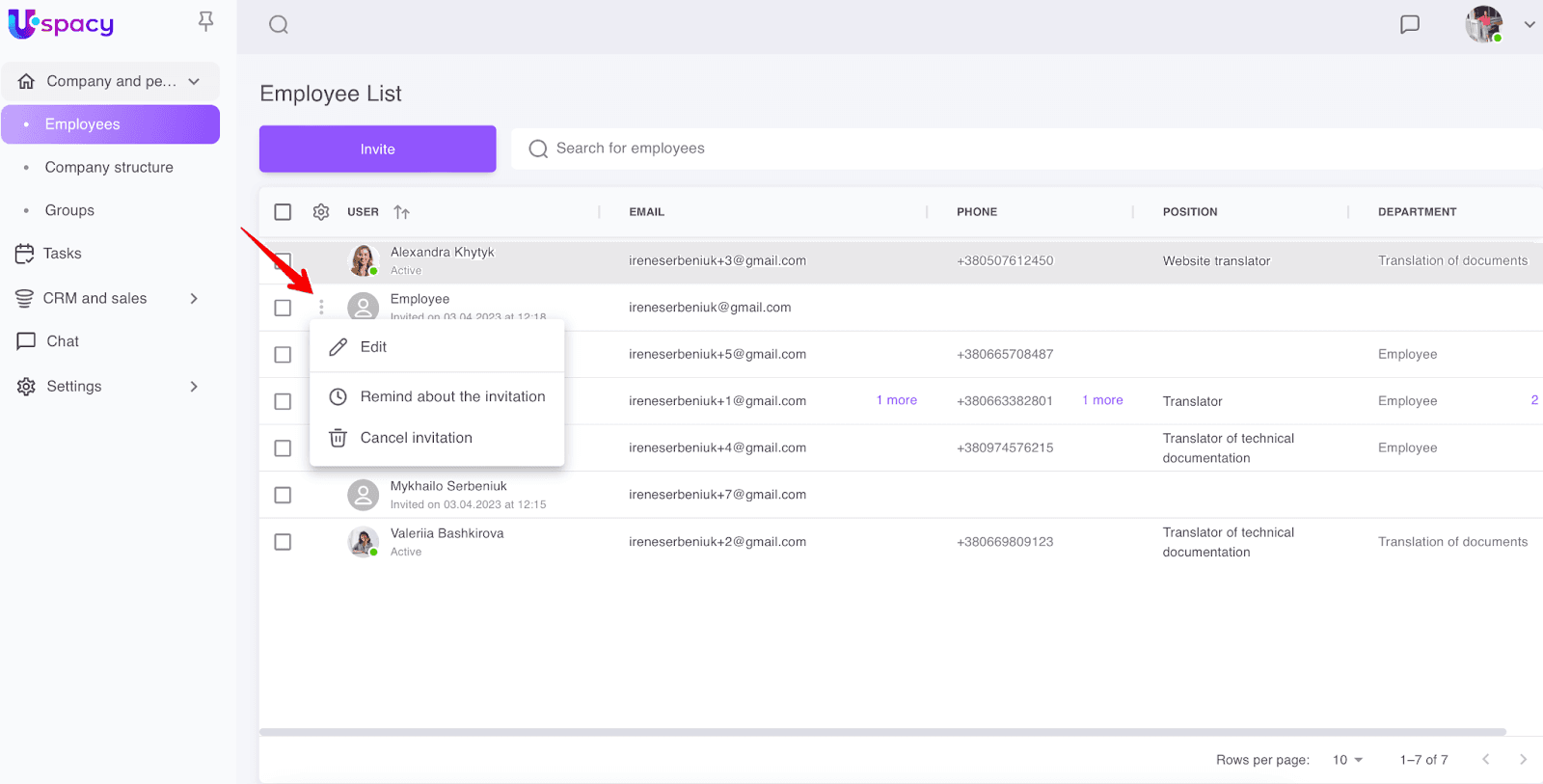
Task: Collapse the Company and people section
Action: 194,82
